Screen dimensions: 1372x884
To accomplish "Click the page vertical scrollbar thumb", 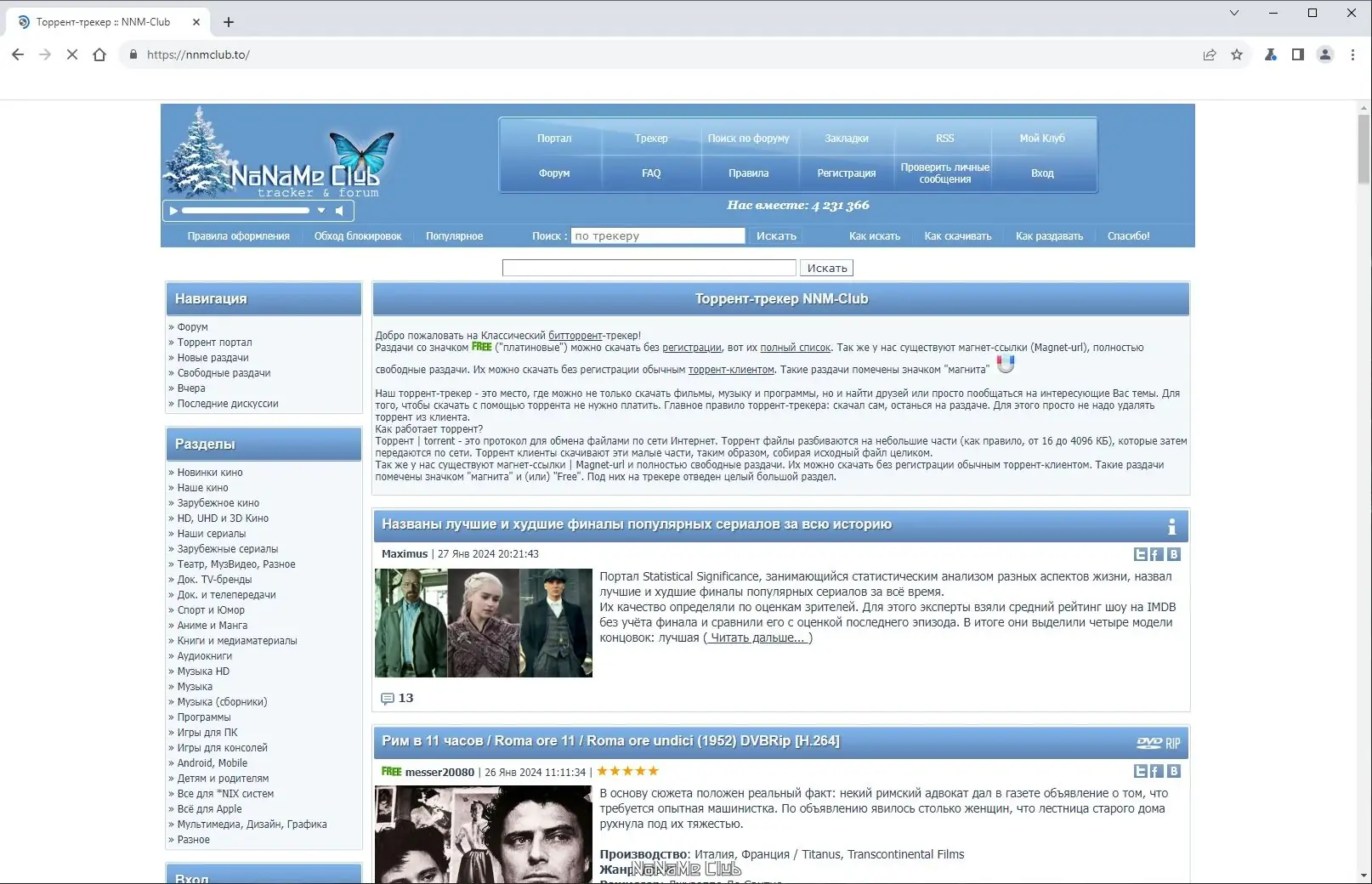I will click(1363, 149).
